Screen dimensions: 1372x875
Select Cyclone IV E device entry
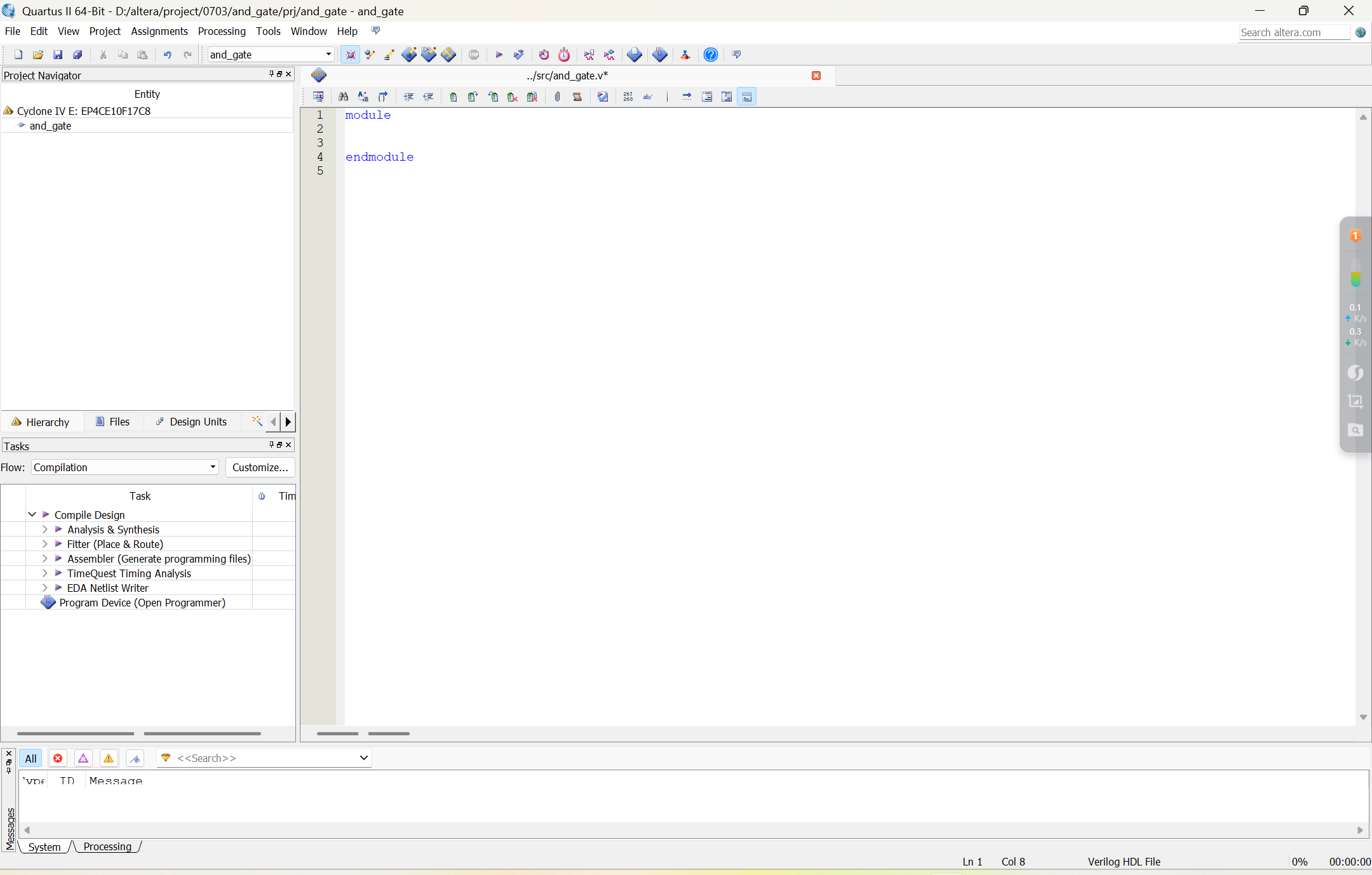[x=83, y=111]
